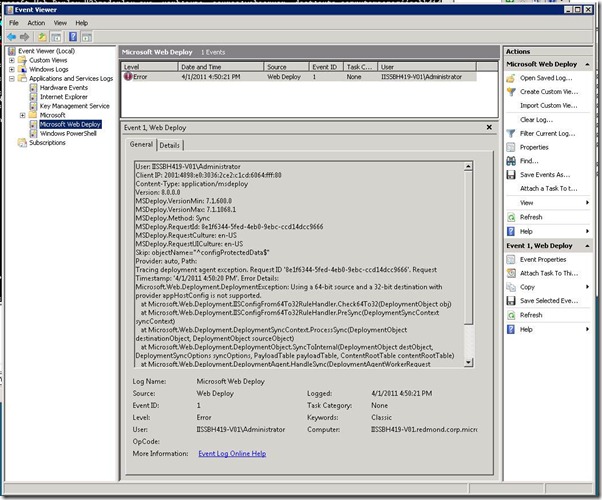Select the Error event row dated 4/1/2011
Viewport: 602px width, 500px height.
point(299,77)
